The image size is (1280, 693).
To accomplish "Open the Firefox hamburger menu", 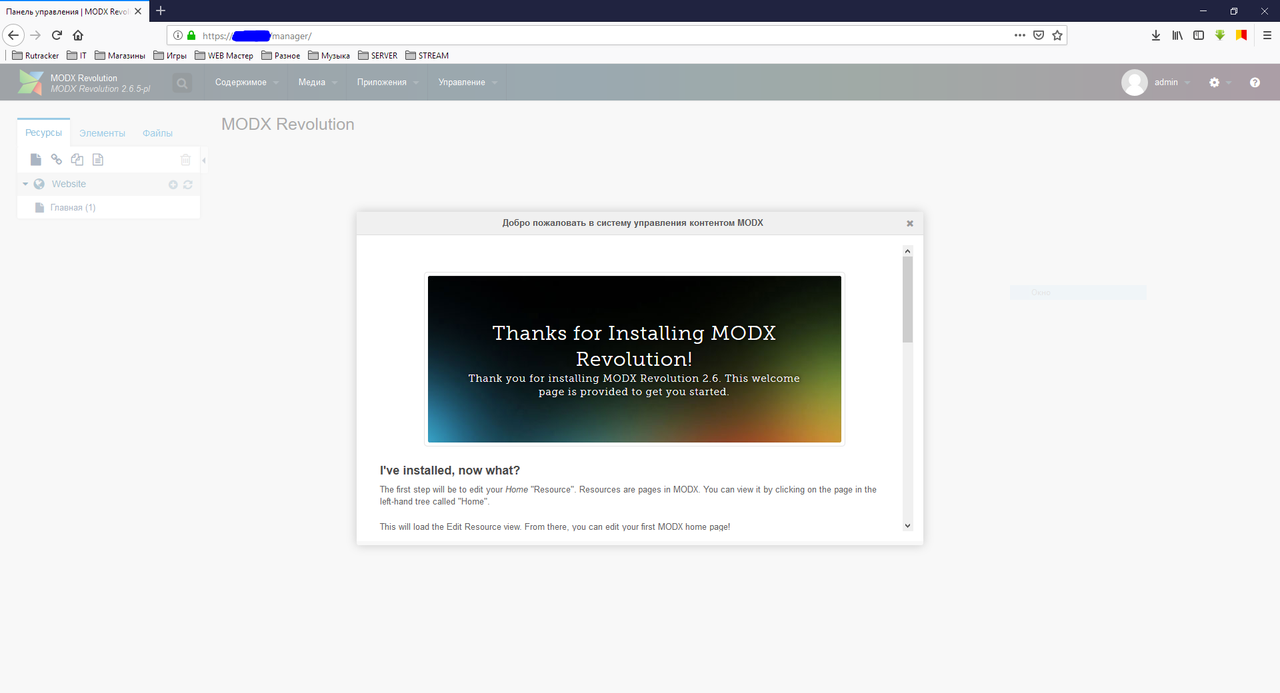I will pos(1267,35).
